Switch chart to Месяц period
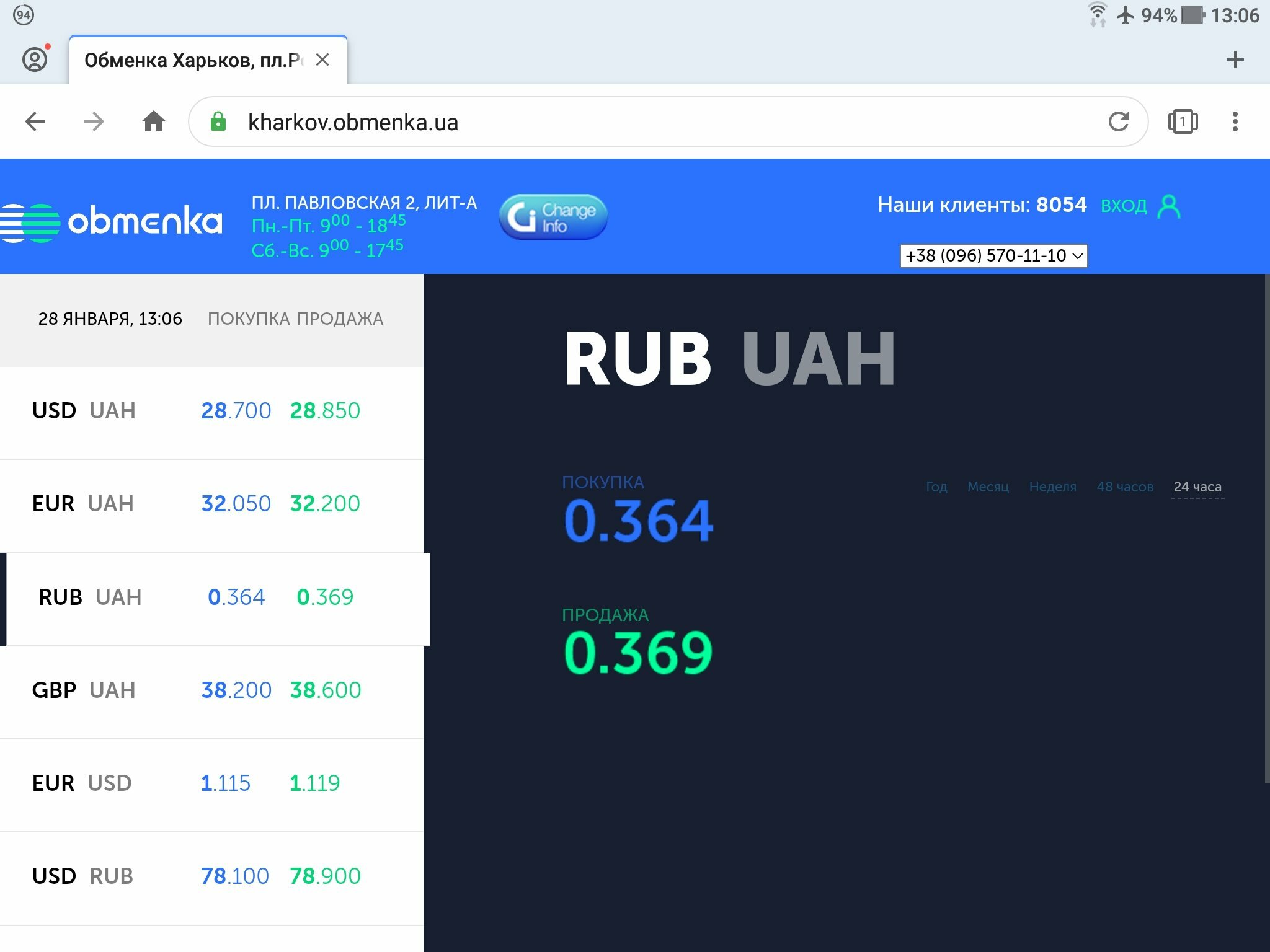 (988, 487)
